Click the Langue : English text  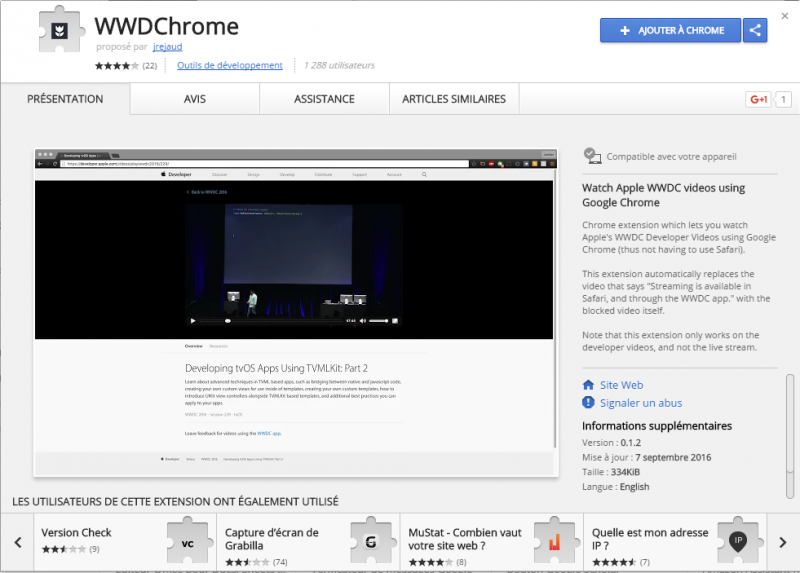tap(616, 487)
